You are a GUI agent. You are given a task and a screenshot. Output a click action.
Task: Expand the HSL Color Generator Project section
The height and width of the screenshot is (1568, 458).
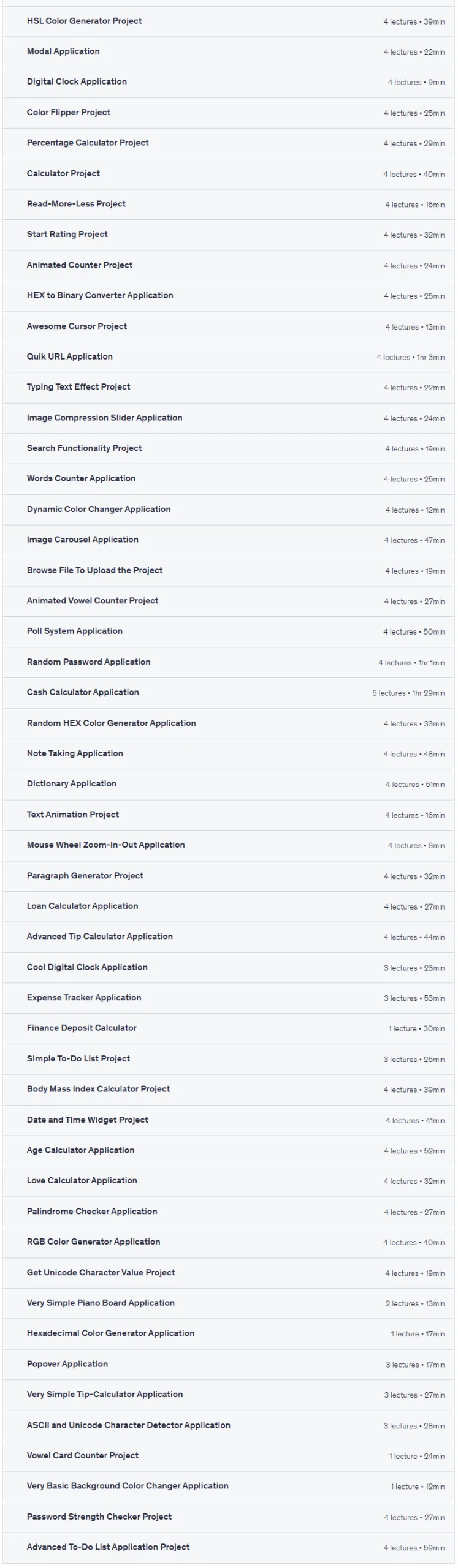point(228,21)
